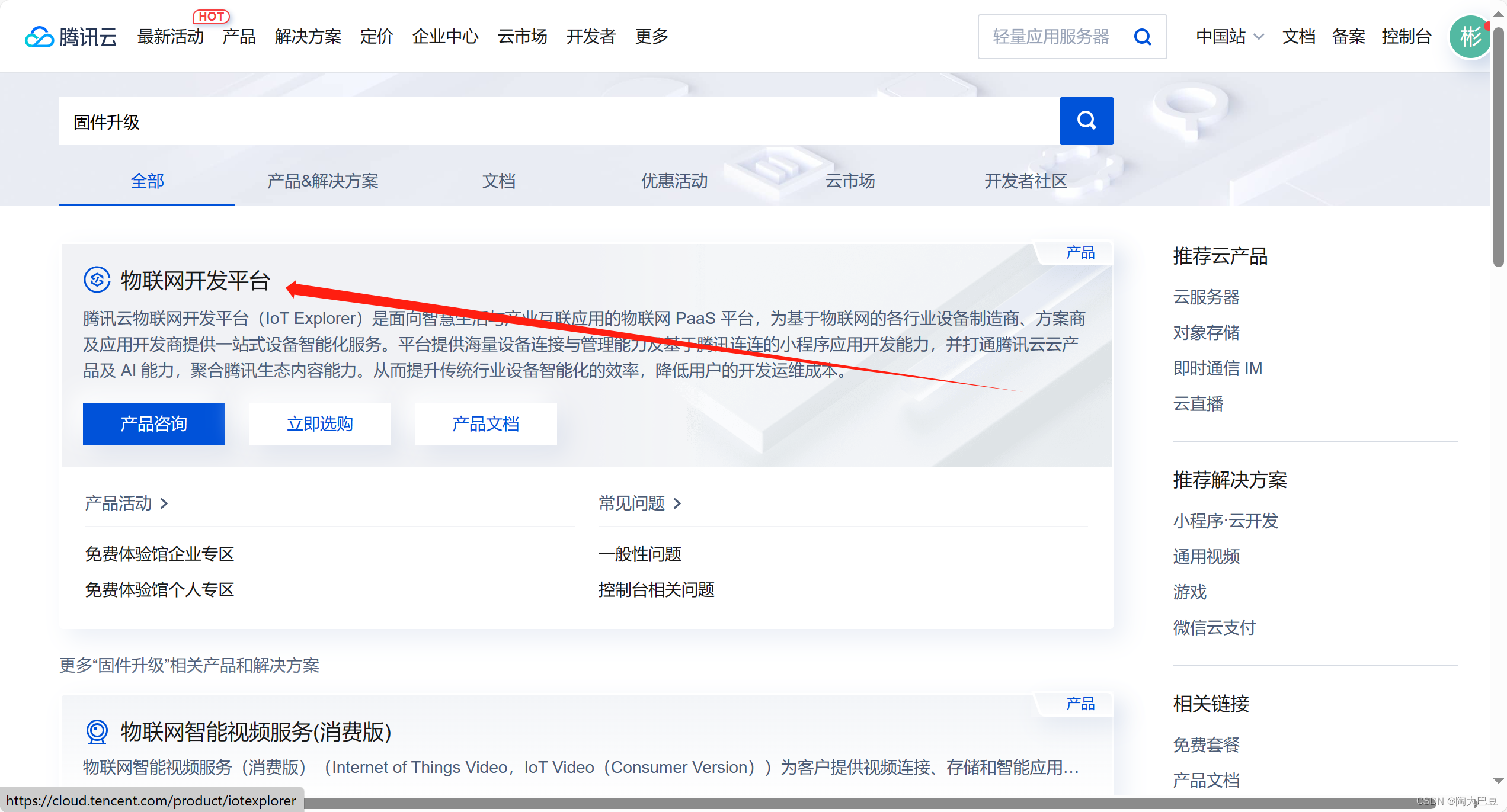Click the magnifier icon in top search box
The image size is (1507, 812).
(x=1142, y=37)
